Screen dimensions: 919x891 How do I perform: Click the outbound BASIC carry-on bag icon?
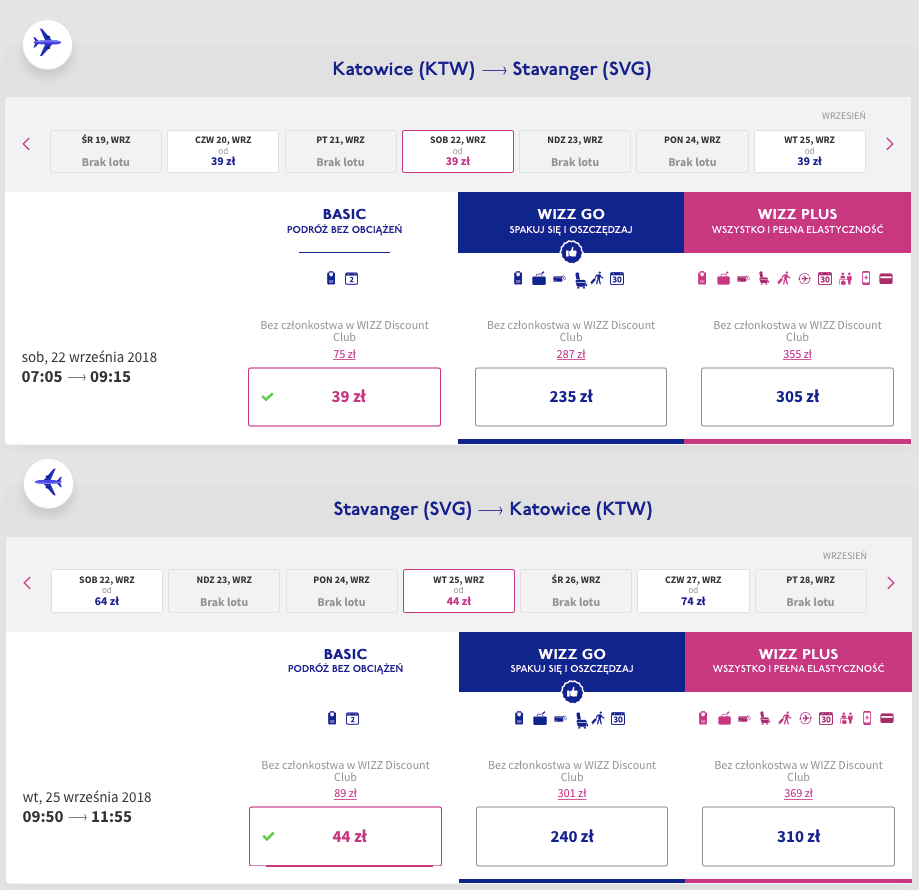click(x=331, y=278)
